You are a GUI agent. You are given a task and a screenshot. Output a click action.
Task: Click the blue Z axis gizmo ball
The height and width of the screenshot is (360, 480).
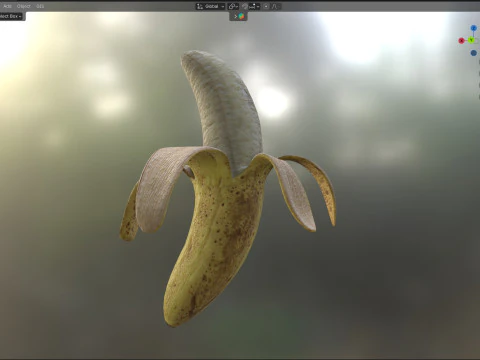(474, 28)
